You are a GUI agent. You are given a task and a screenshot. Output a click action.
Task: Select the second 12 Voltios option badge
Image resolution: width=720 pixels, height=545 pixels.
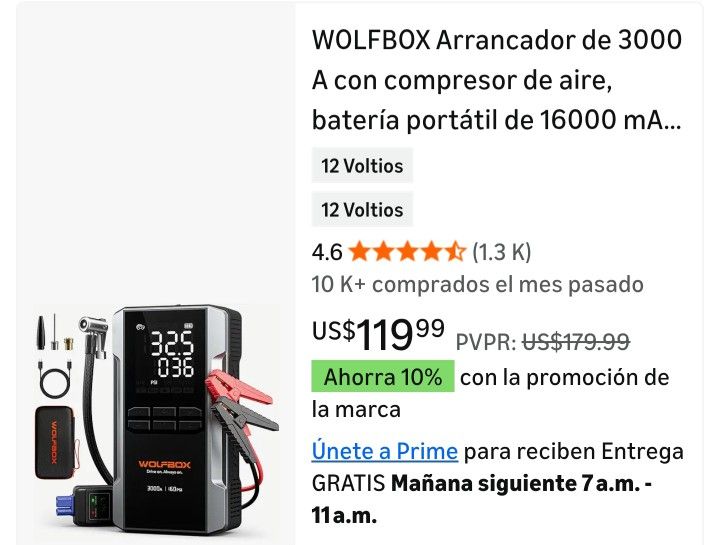point(362,210)
